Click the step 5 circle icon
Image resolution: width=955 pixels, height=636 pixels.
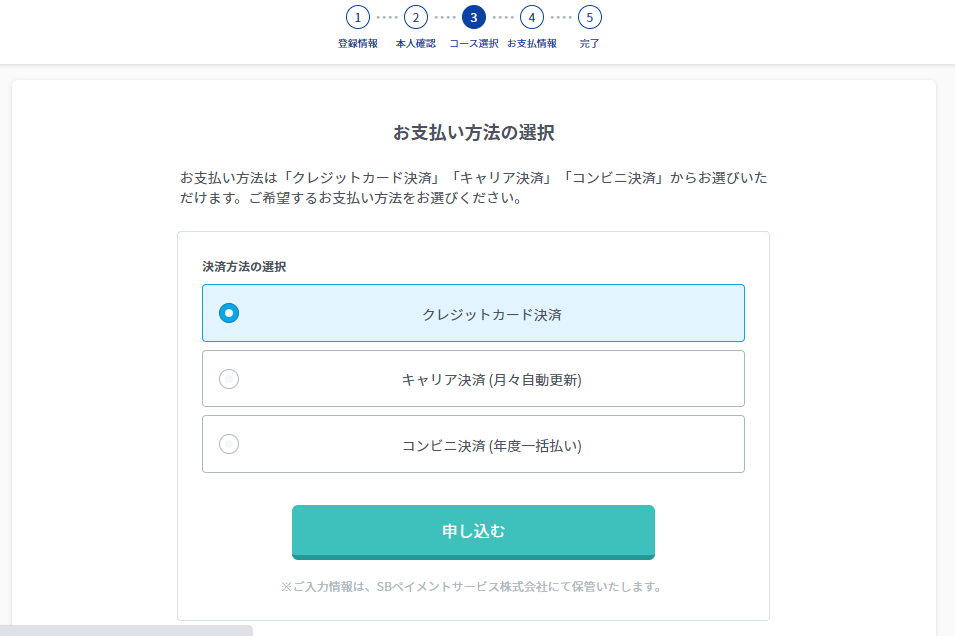(x=589, y=17)
